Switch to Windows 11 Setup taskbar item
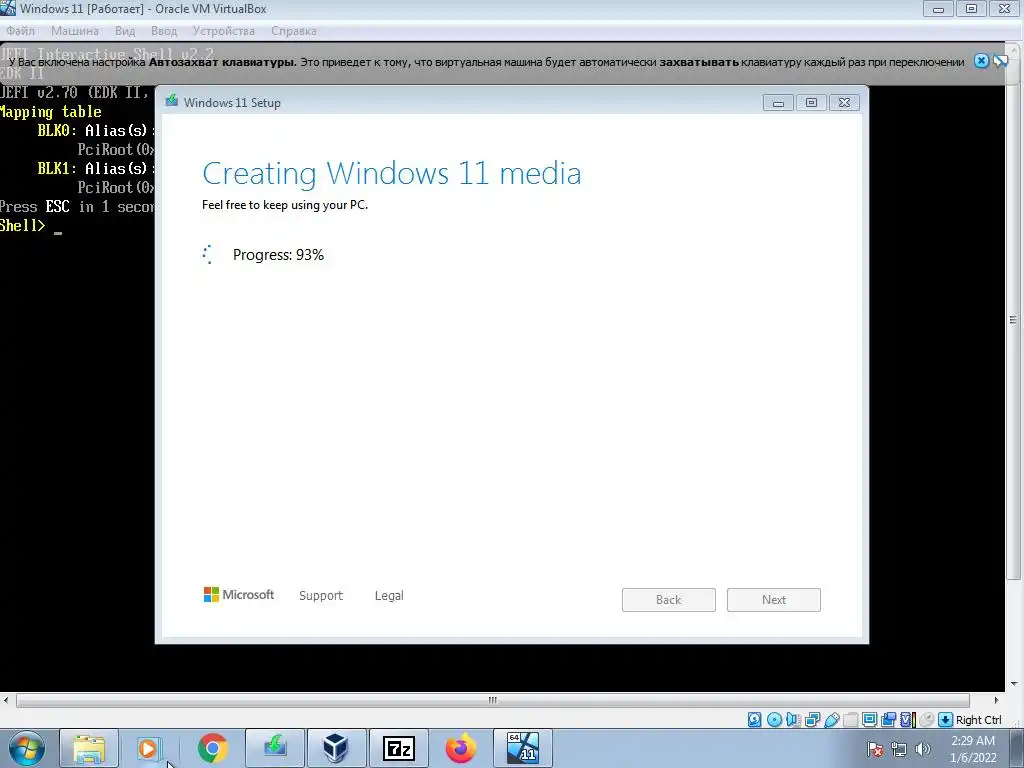 point(522,748)
